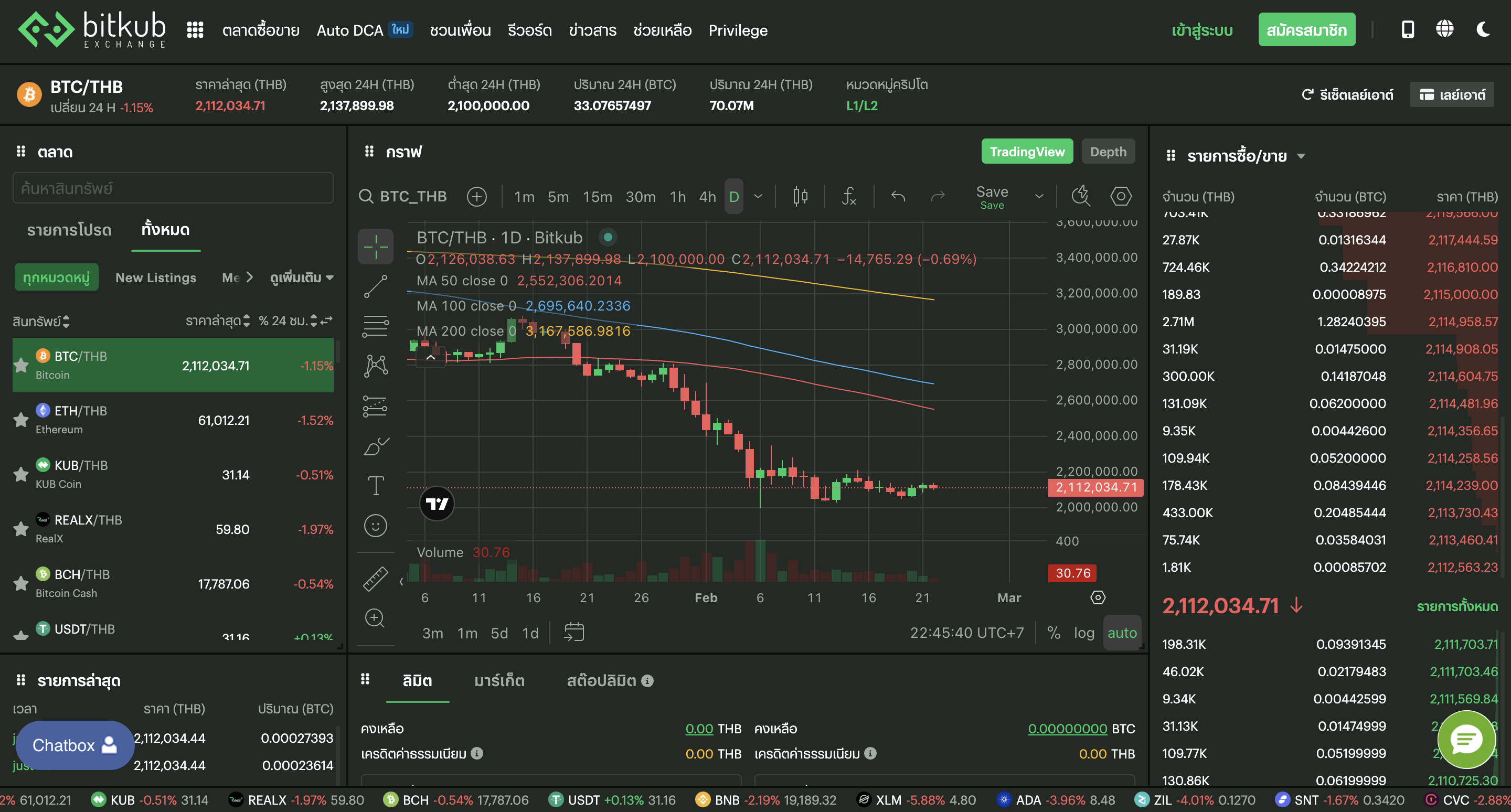Open the chart timeframe dropdown chevron

[758, 197]
